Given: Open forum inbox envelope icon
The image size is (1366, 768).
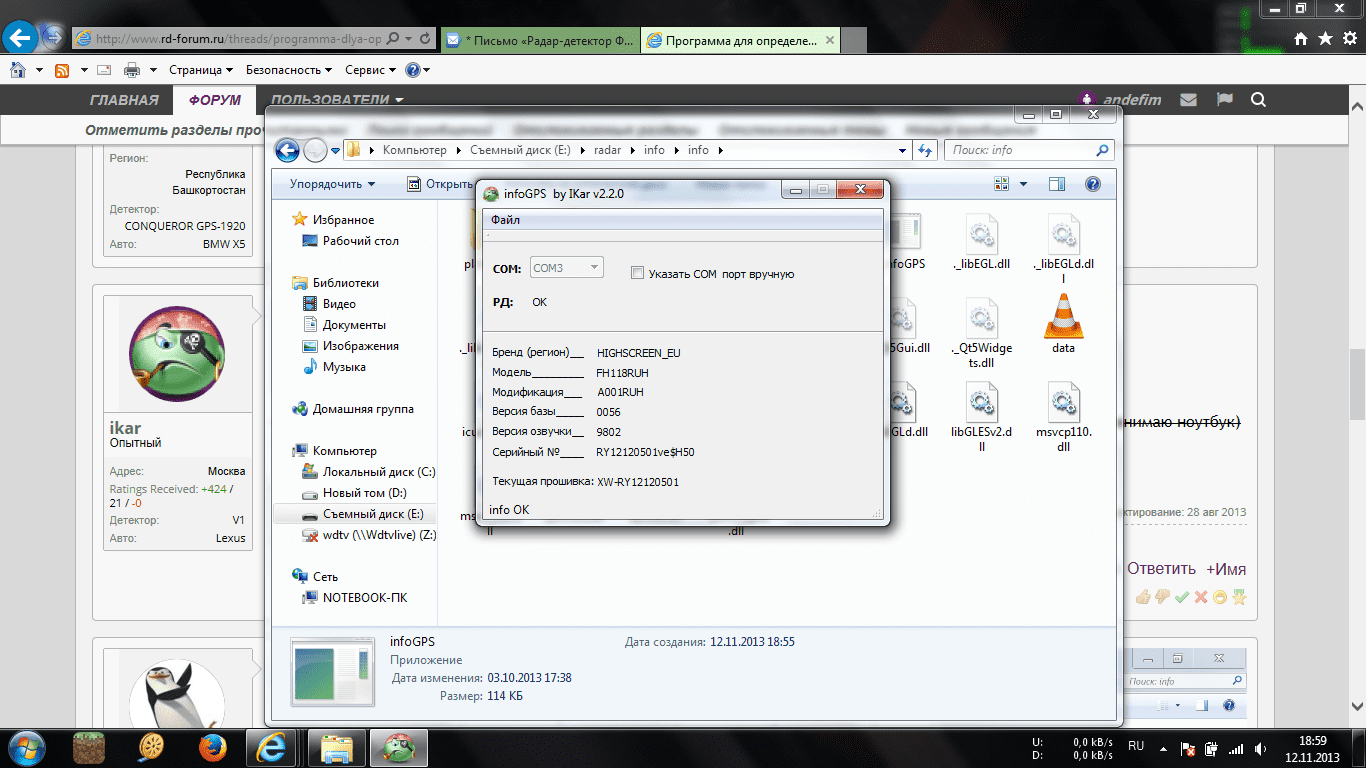Looking at the screenshot, I should coord(1188,100).
